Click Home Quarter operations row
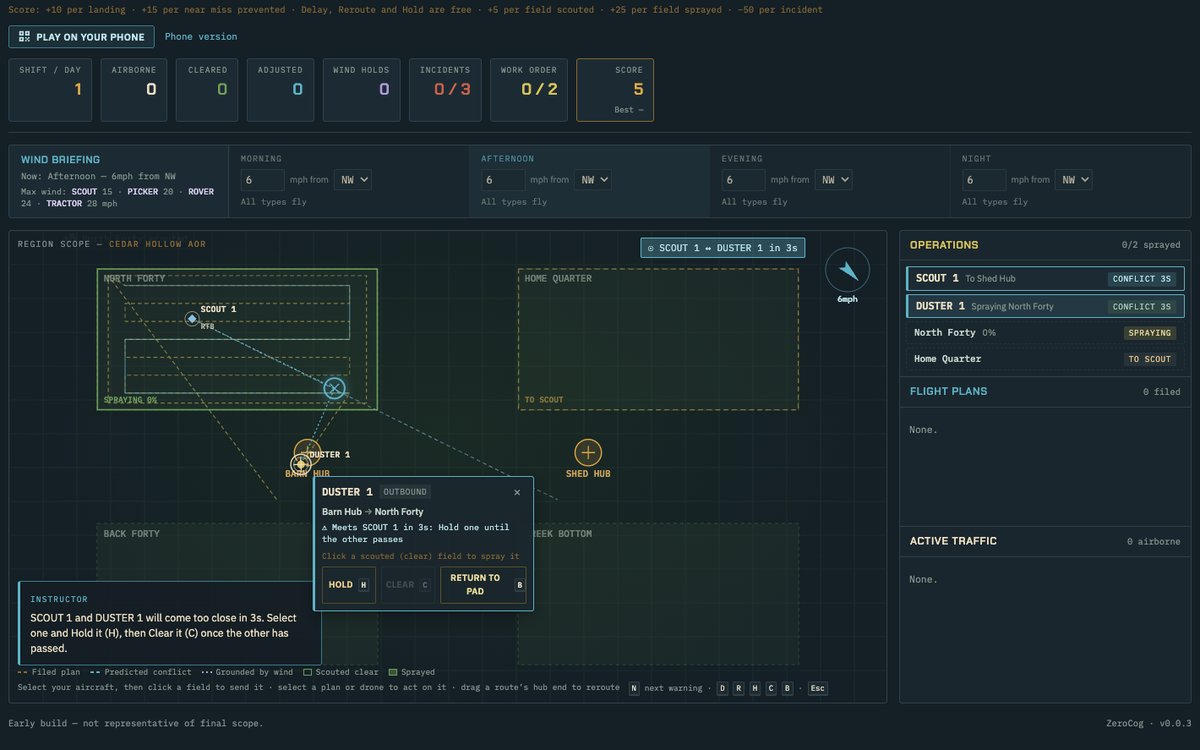The height and width of the screenshot is (750, 1200). point(1045,359)
